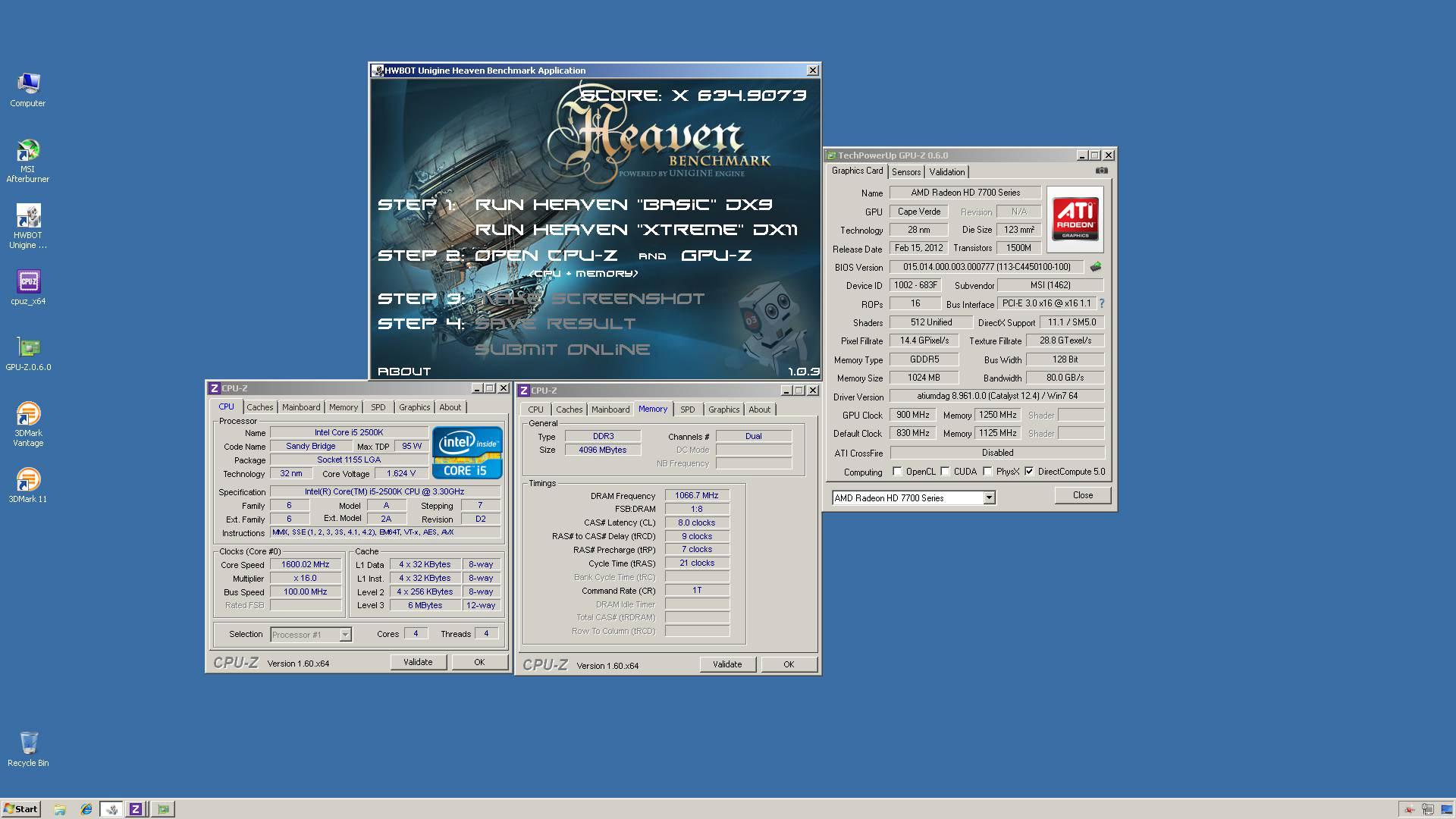Click the Core Speed value field
Image resolution: width=1456 pixels, height=819 pixels.
click(x=306, y=564)
